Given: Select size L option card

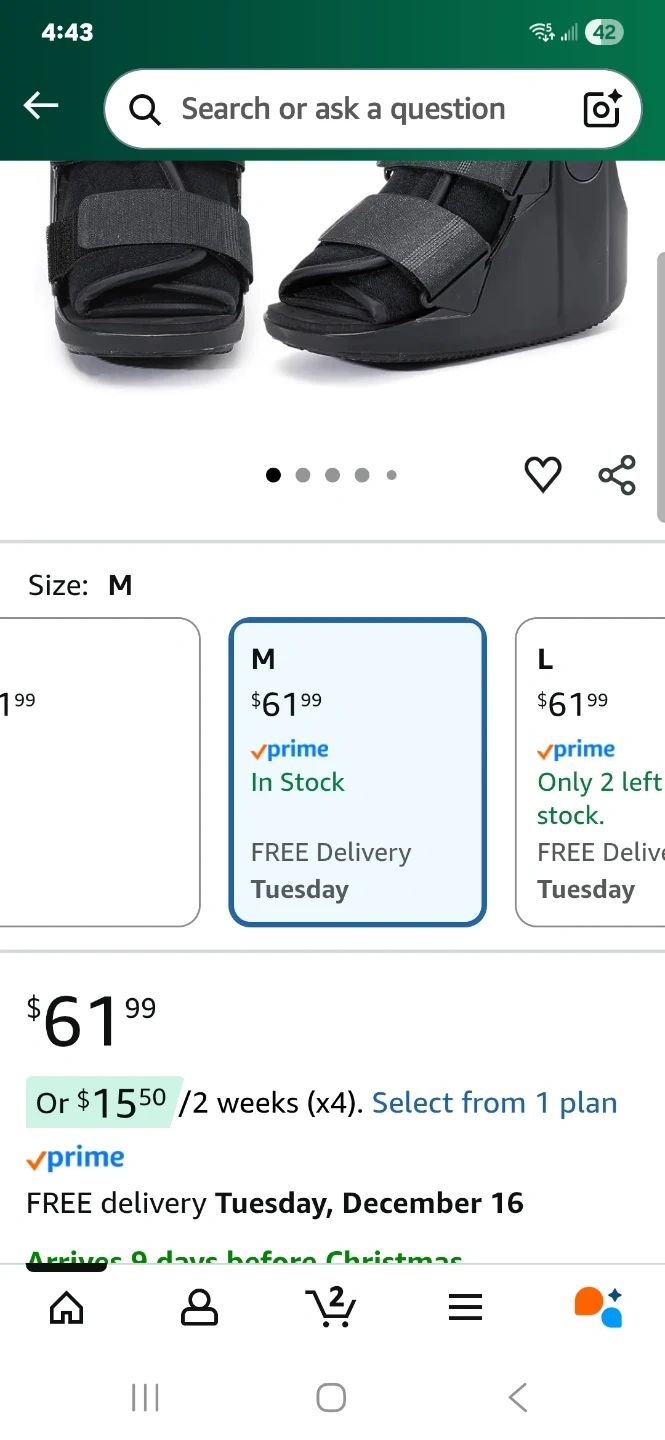Looking at the screenshot, I should 592,772.
